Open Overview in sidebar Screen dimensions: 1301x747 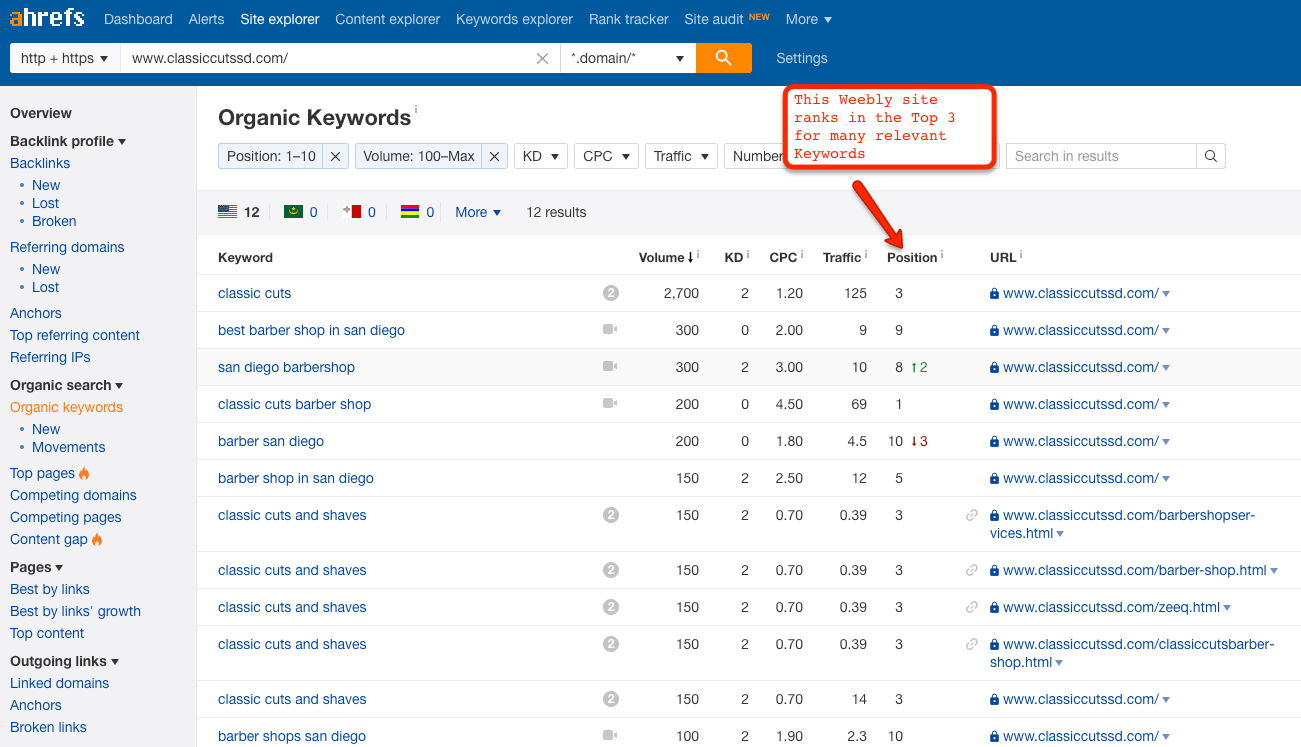click(41, 113)
